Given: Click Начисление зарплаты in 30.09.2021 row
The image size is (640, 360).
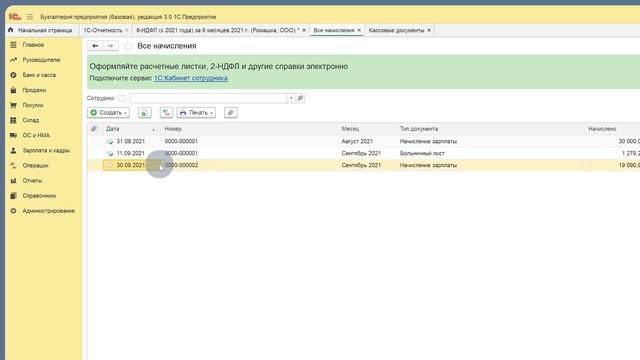Looking at the screenshot, I should click(428, 165).
